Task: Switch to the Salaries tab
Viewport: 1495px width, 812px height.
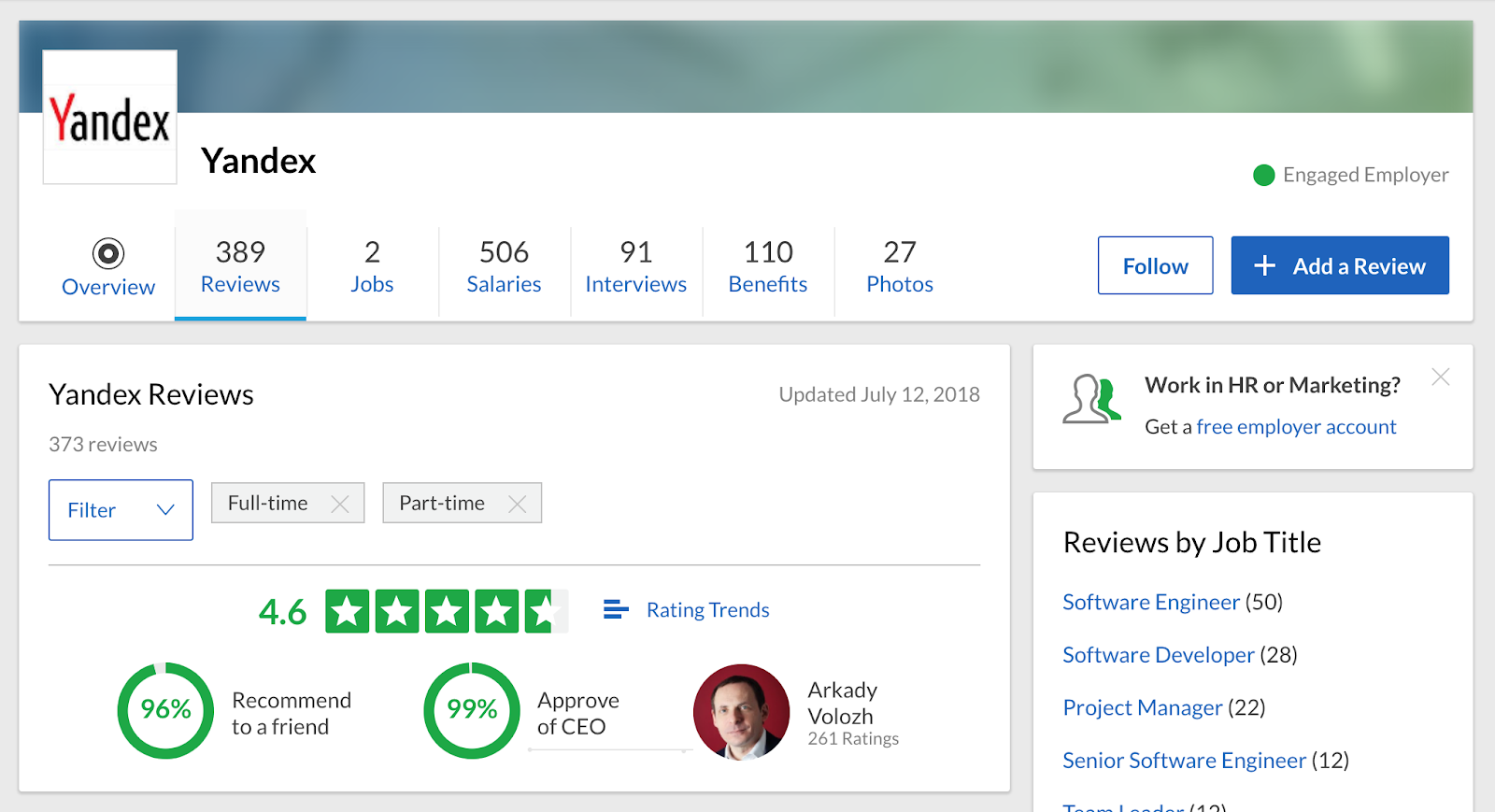Action: pos(504,266)
